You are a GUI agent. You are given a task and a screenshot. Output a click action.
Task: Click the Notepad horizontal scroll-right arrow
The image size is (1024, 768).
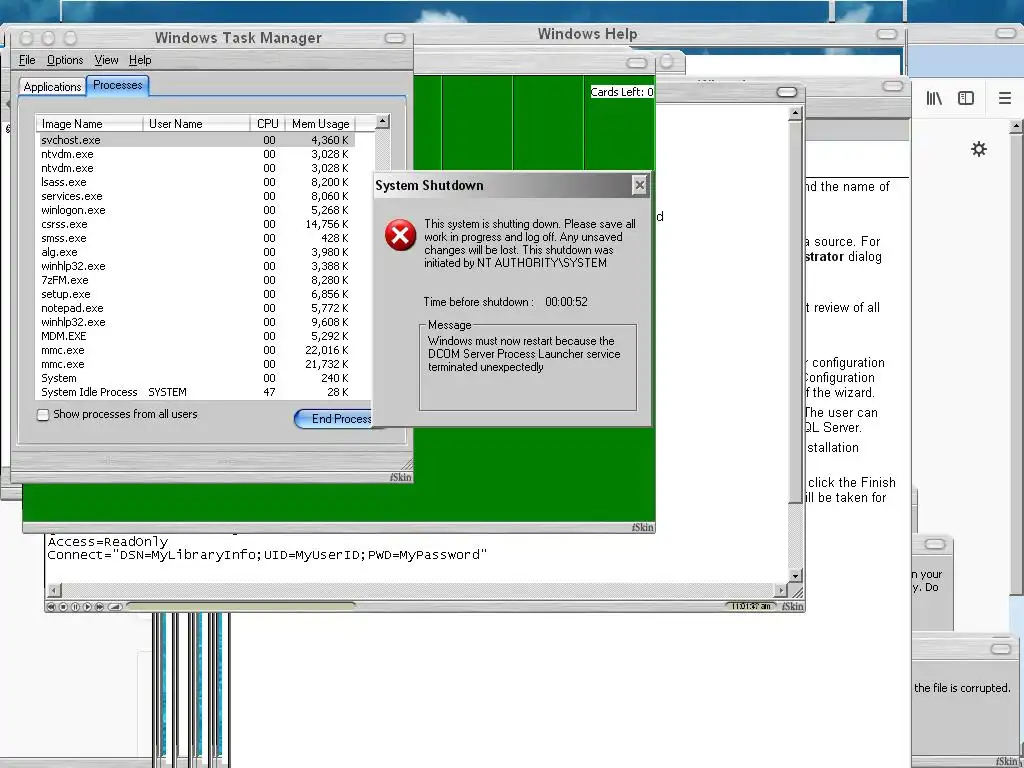tap(781, 590)
